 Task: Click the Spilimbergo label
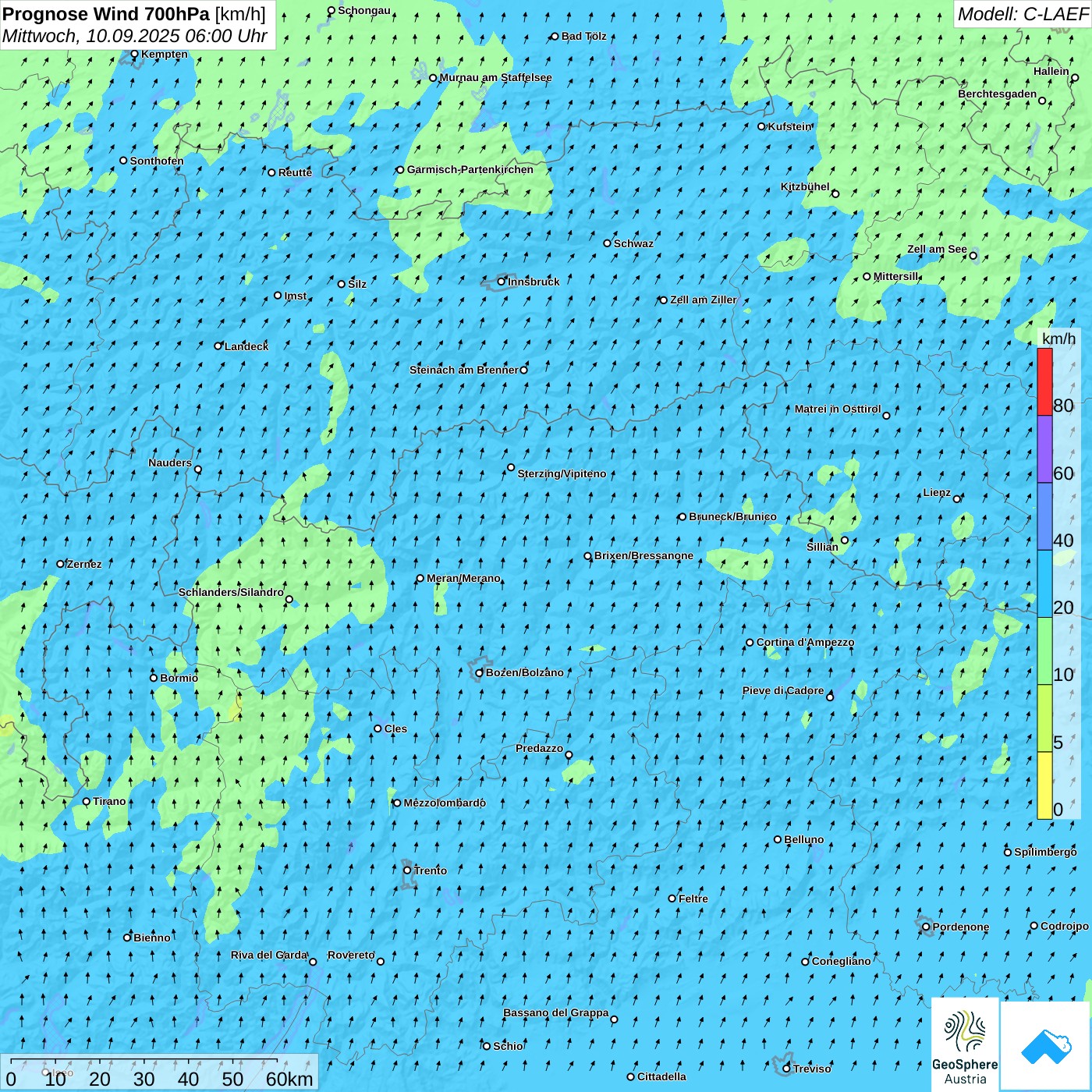point(1045,852)
